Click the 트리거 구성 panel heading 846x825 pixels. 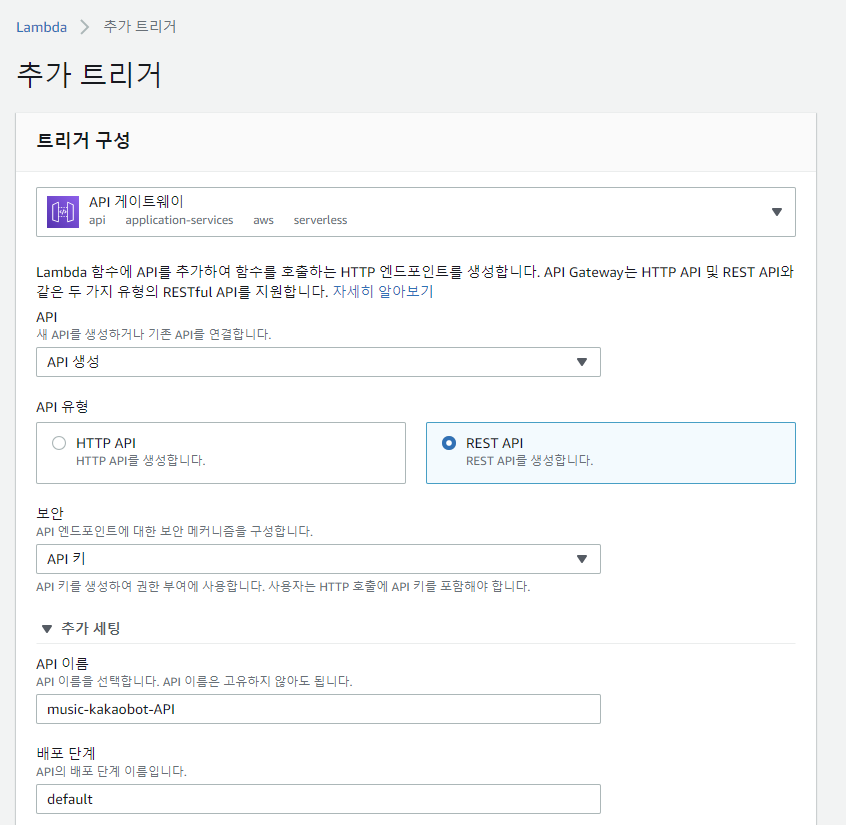click(83, 140)
